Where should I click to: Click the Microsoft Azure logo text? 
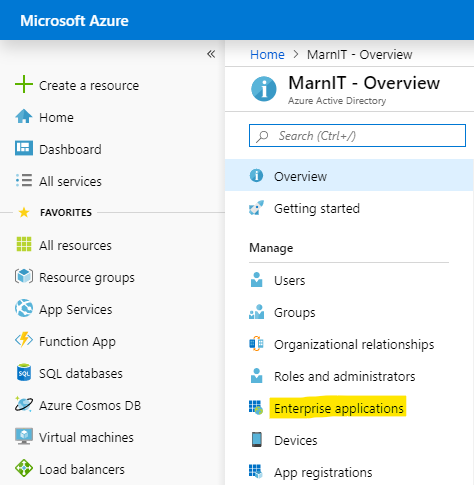point(74,21)
